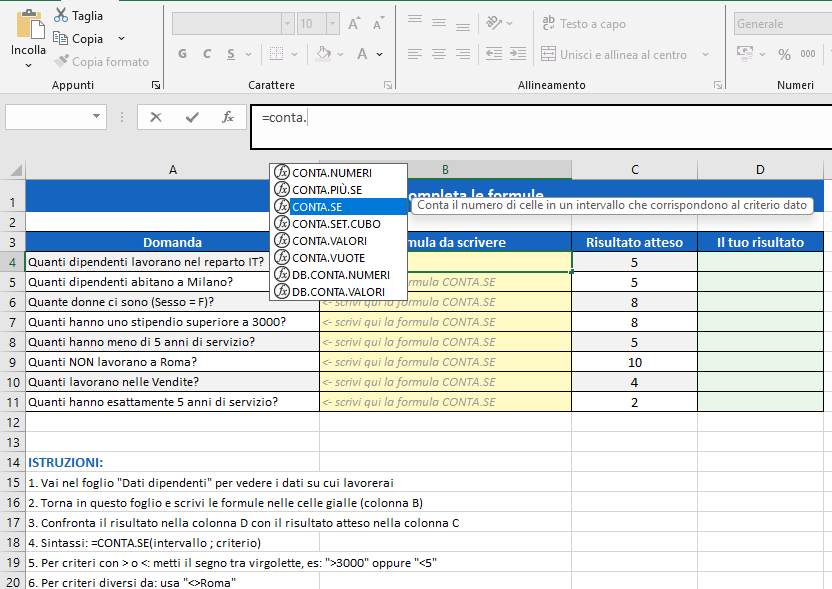Apply thousands separator 000 style

[x=808, y=54]
